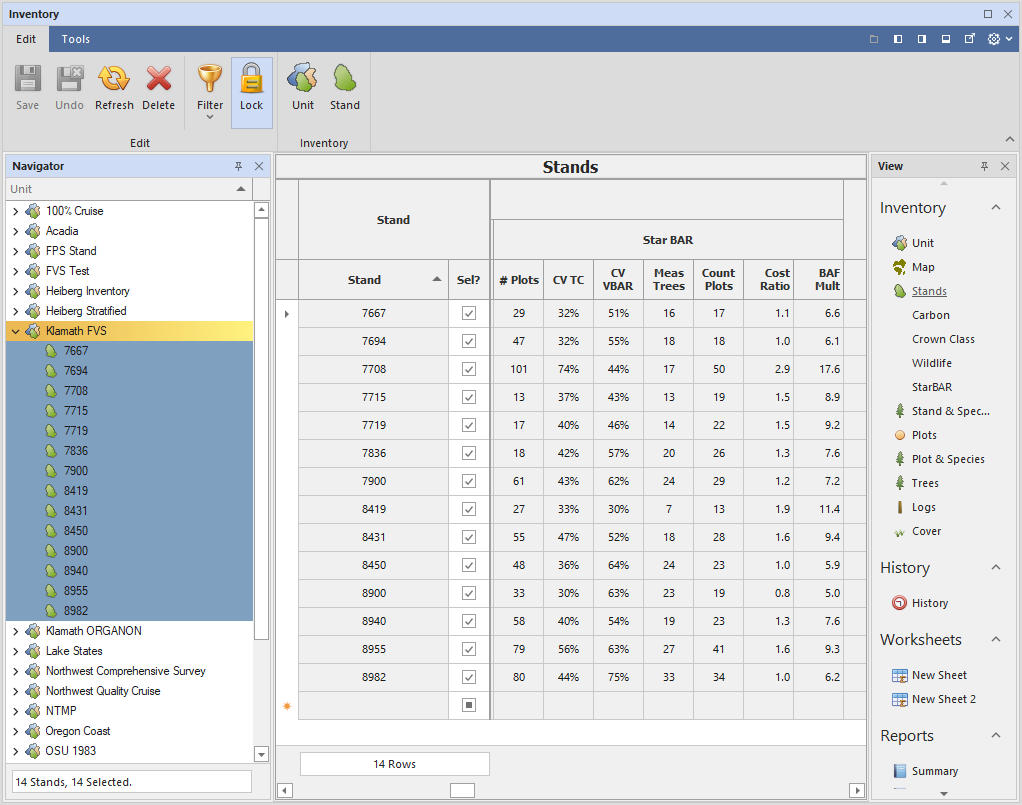The width and height of the screenshot is (1022, 805).
Task: Click pop-out window icon in tab bar
Action: tap(970, 39)
